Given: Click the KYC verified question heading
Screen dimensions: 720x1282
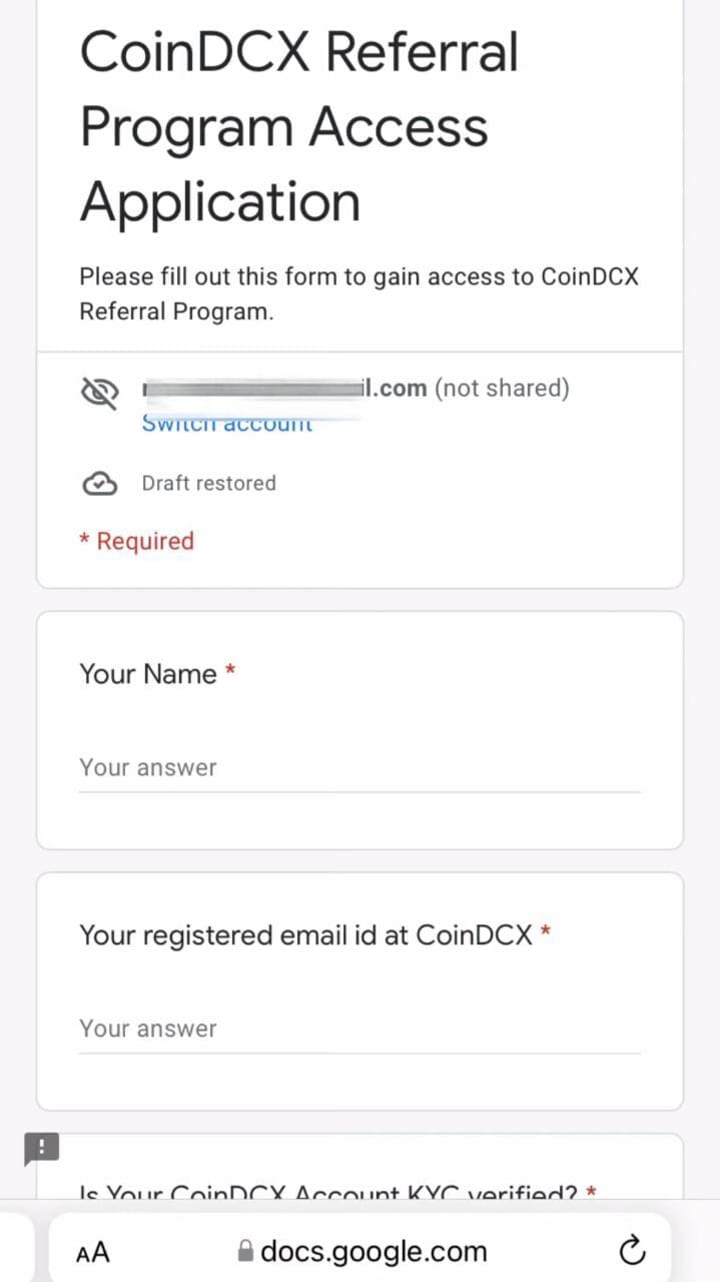Looking at the screenshot, I should [330, 1192].
